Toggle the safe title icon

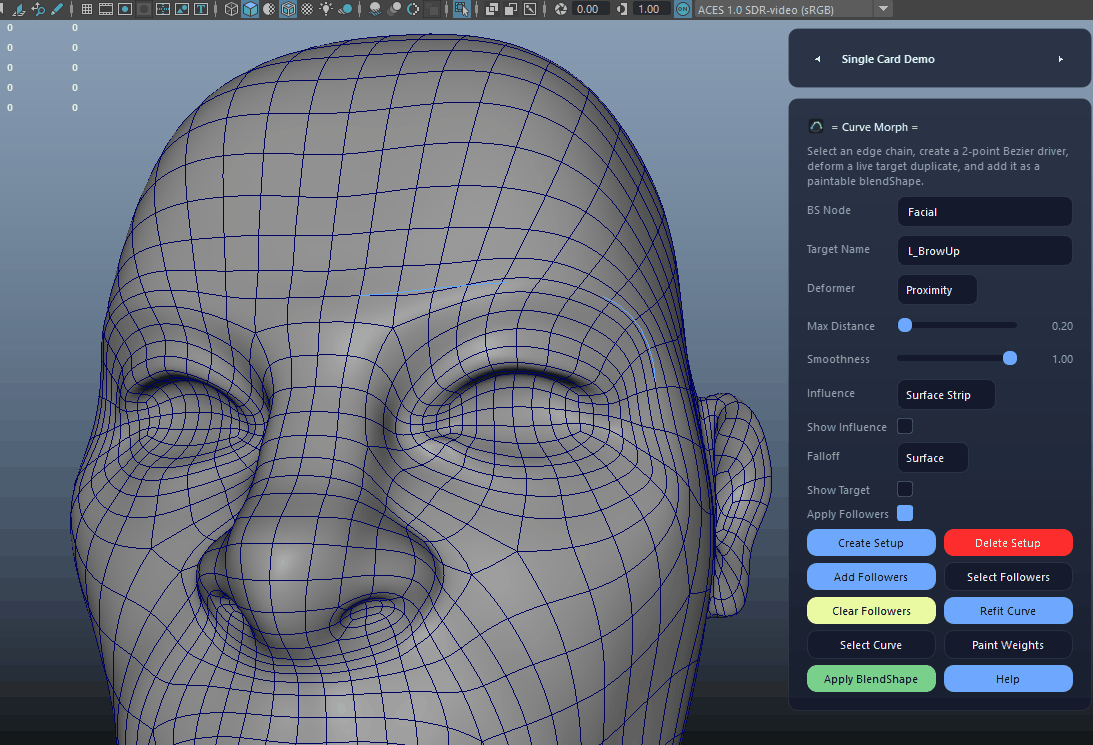click(201, 9)
